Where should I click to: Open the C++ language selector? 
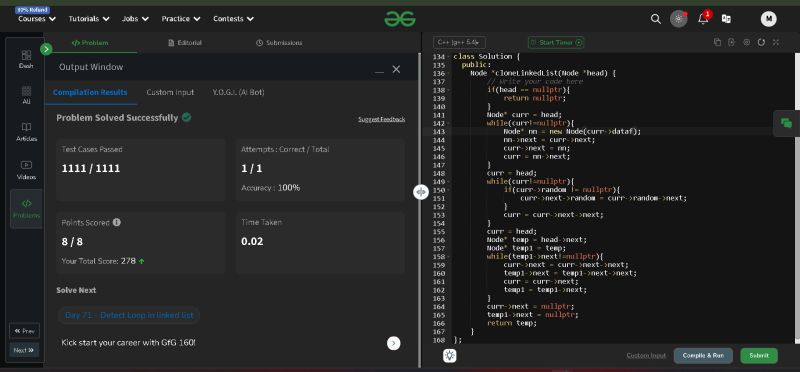coord(459,42)
